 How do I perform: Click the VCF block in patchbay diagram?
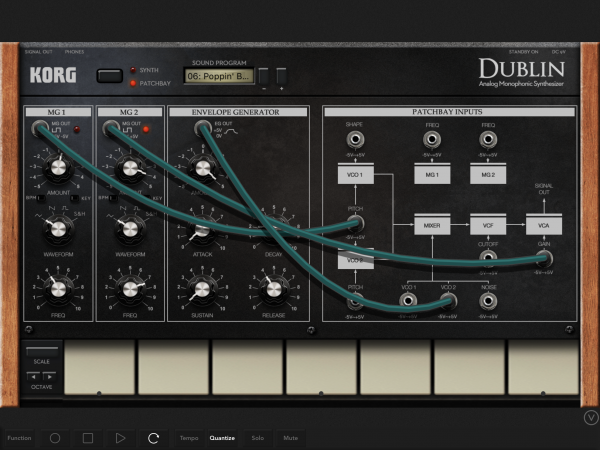pyautogui.click(x=488, y=225)
